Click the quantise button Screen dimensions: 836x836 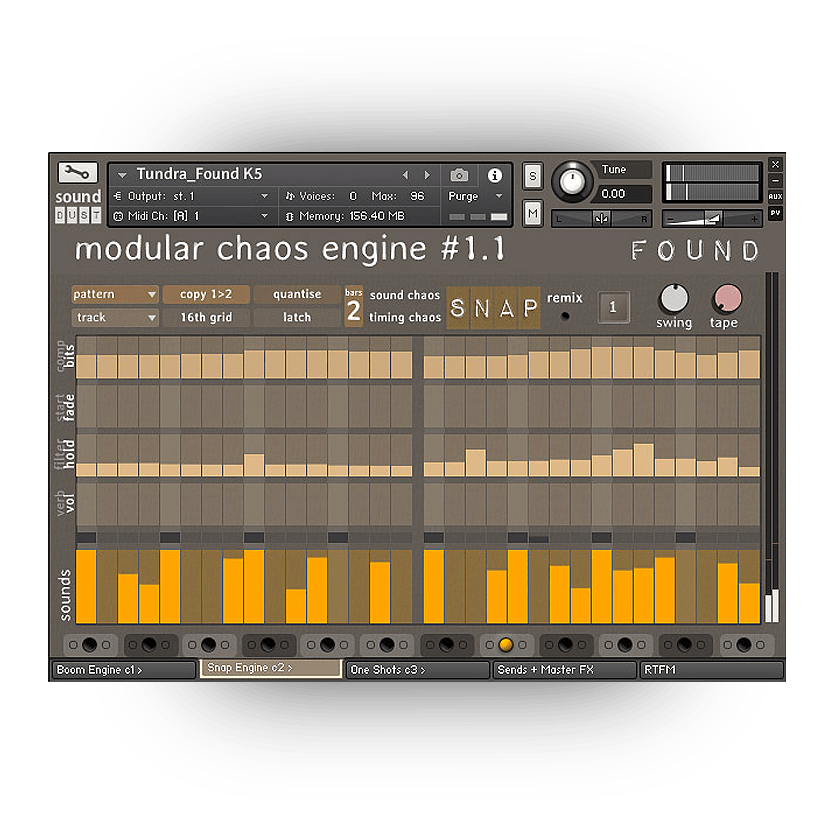[x=296, y=294]
